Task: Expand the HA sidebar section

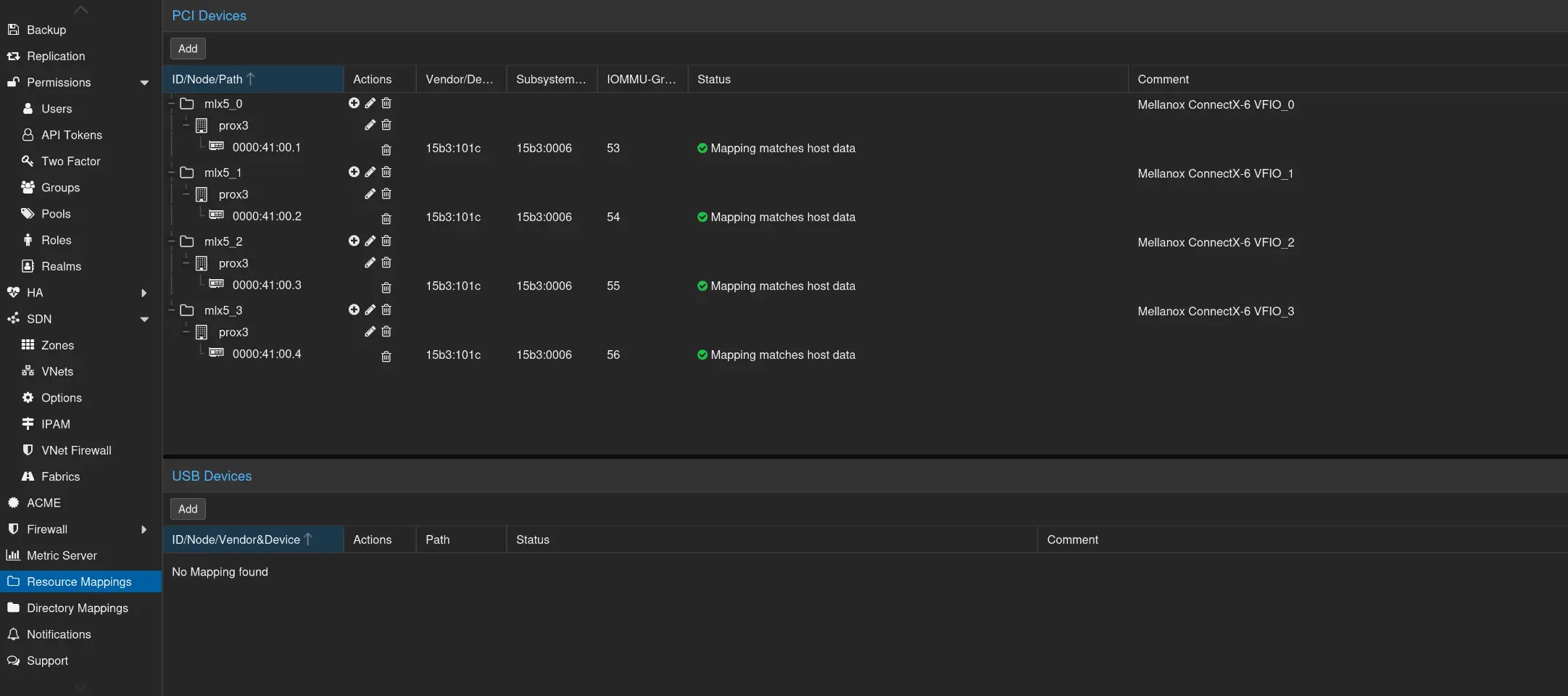Action: (x=144, y=293)
